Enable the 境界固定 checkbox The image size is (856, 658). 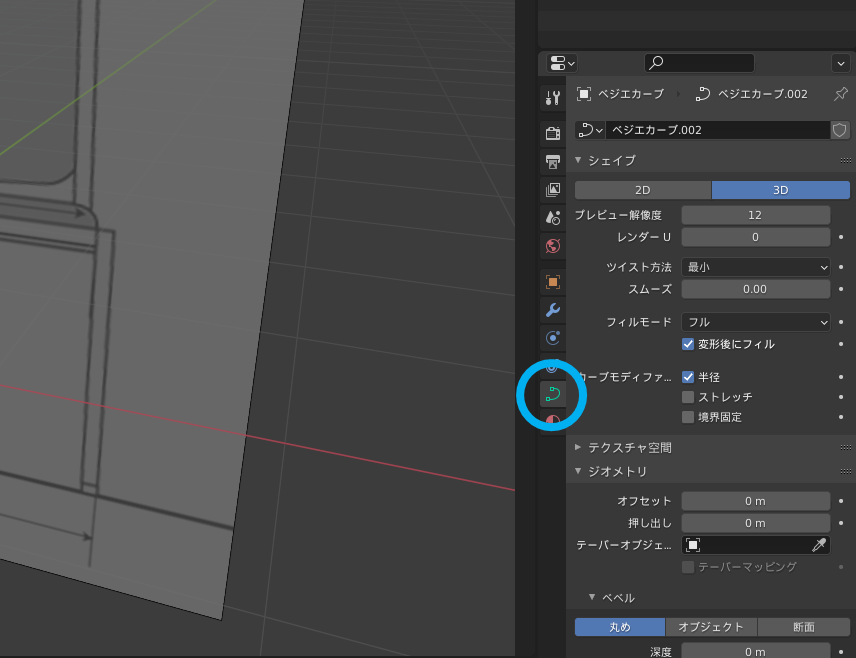688,417
